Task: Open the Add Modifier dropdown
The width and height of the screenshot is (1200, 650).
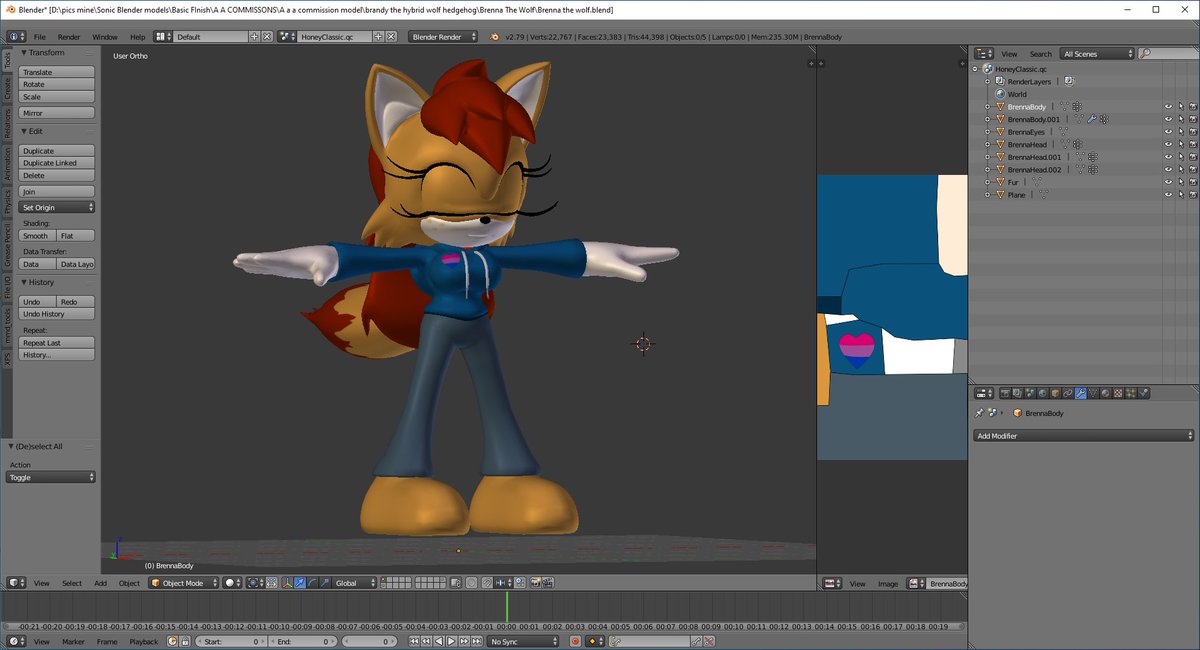Action: [1084, 436]
